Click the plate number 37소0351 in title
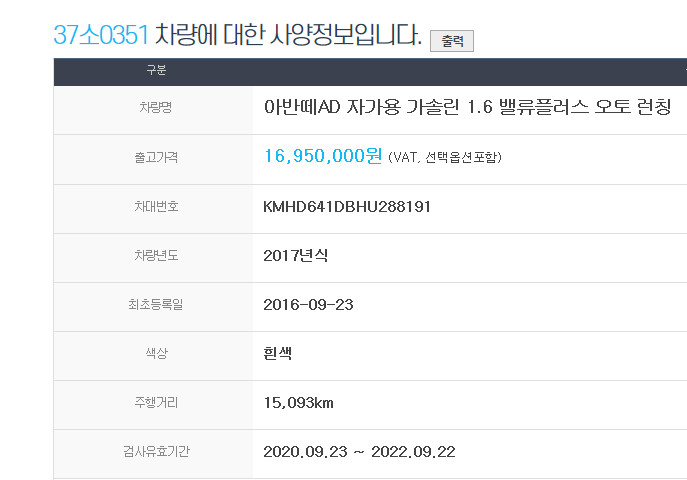Viewport: 687px width, 480px height. (101, 35)
